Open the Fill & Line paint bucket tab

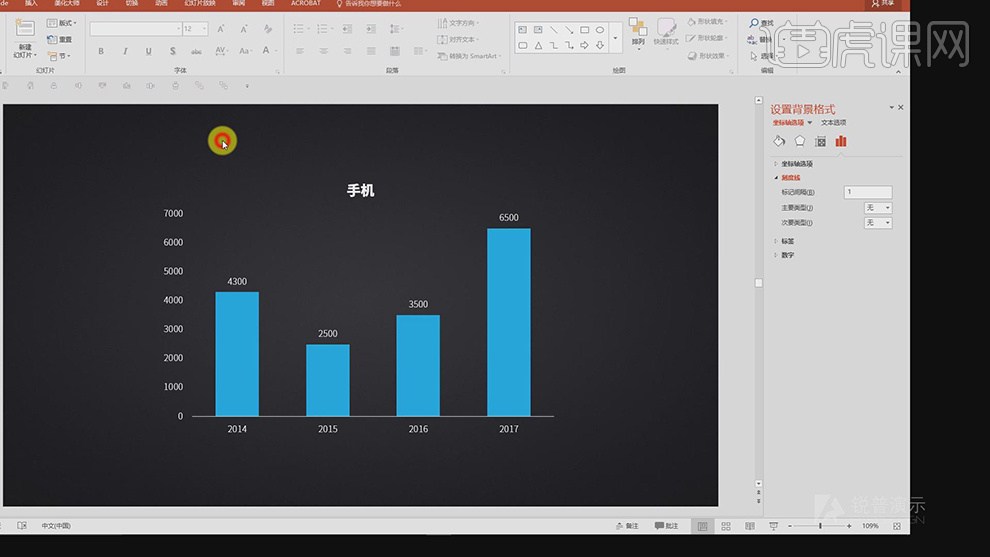pos(779,141)
